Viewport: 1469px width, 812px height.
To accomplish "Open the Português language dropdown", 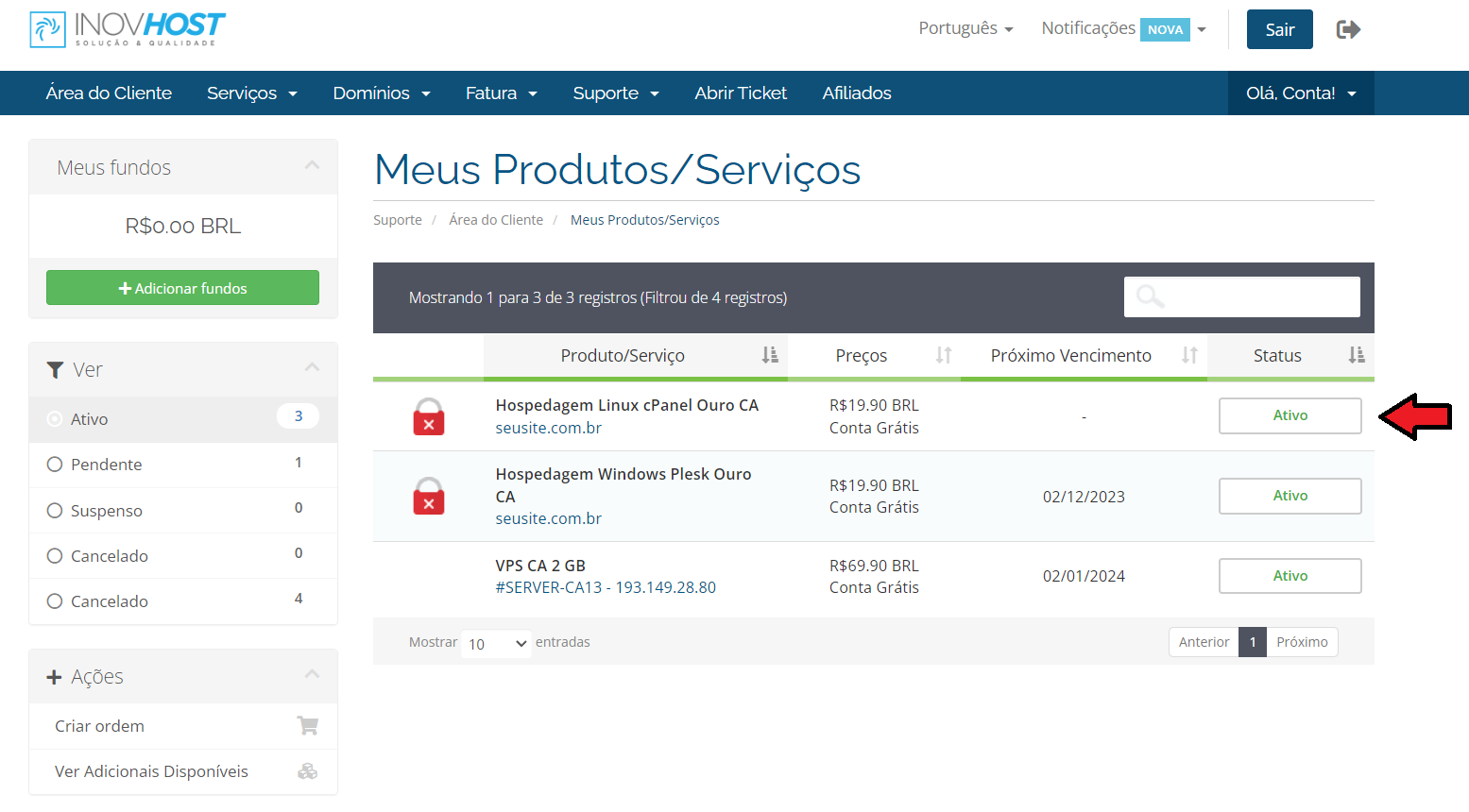I will 965,28.
